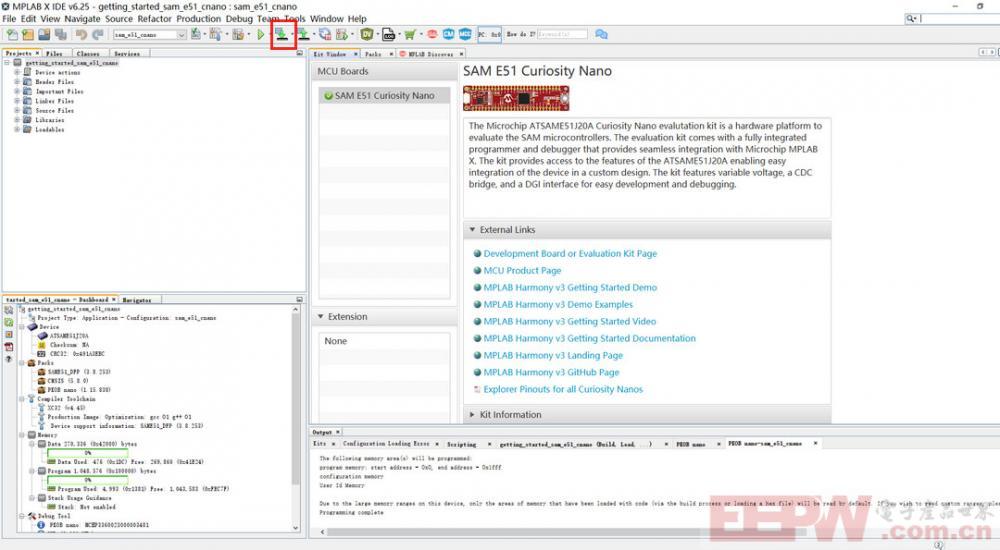The height and width of the screenshot is (550, 1000).
Task: Expand the Important Files tree node
Action: point(17,91)
